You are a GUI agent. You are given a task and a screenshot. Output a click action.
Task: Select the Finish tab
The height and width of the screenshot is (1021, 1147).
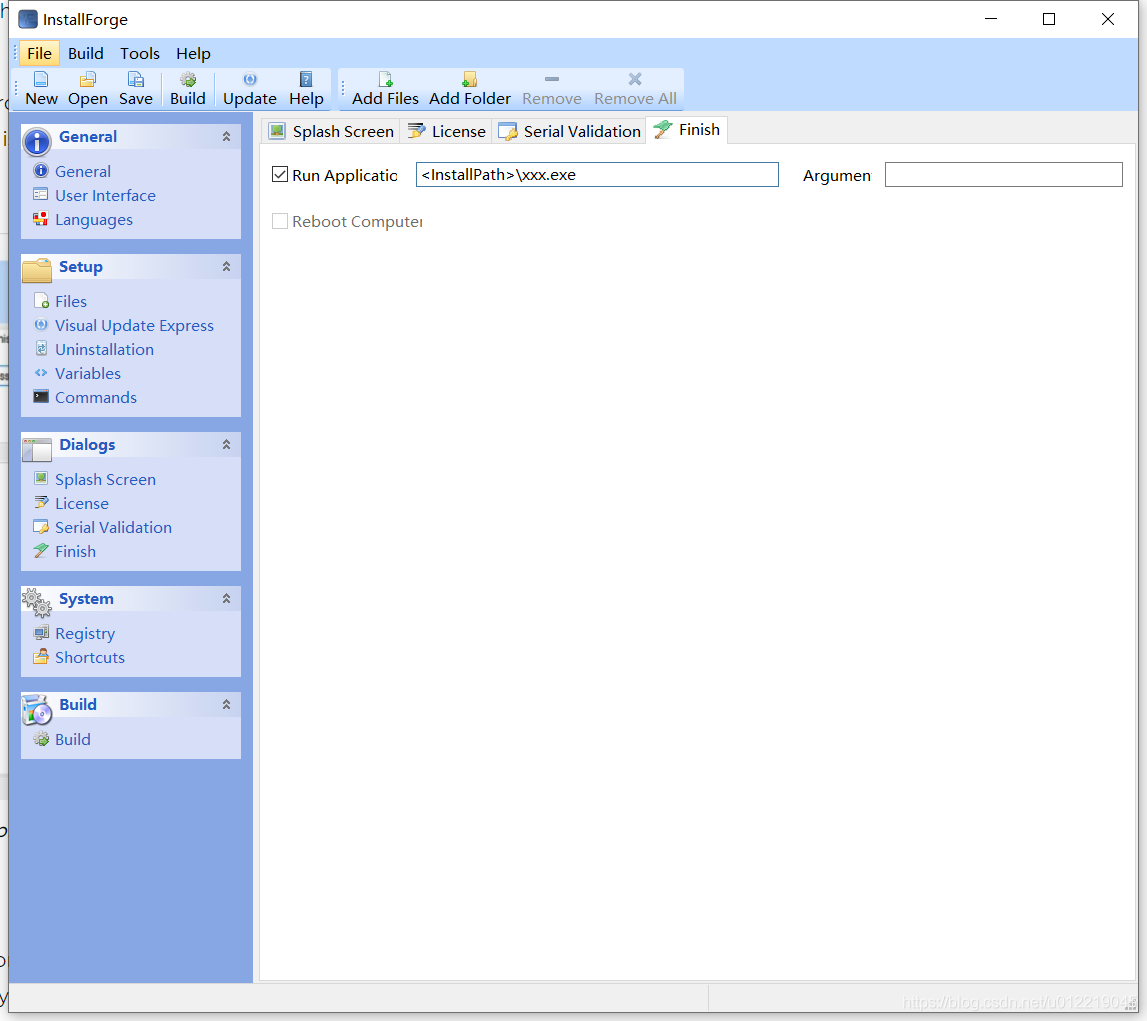coord(687,129)
